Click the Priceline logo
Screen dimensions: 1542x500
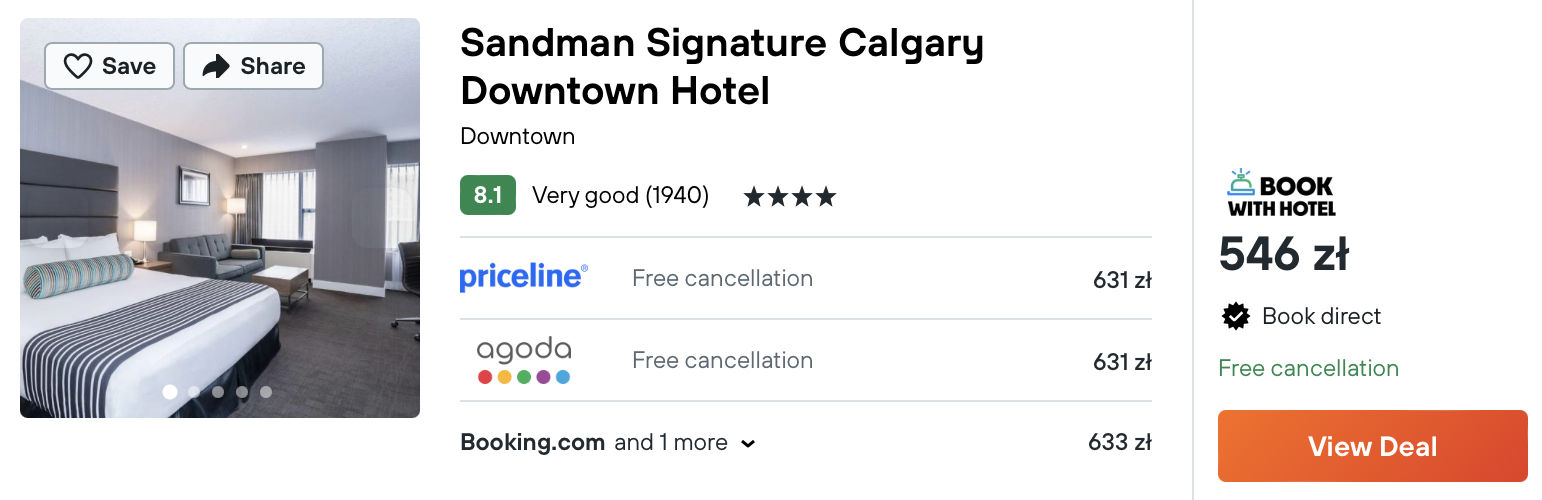point(524,277)
